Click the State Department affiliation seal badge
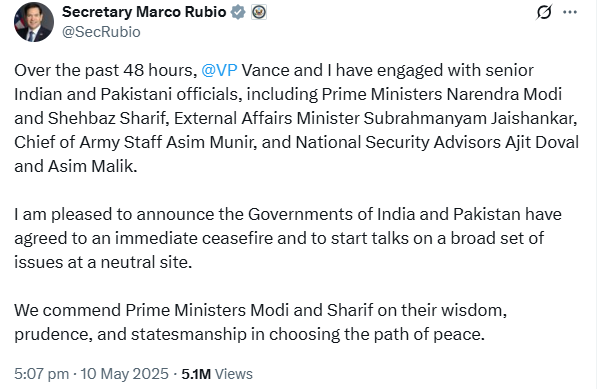The image size is (597, 389). coord(259,12)
